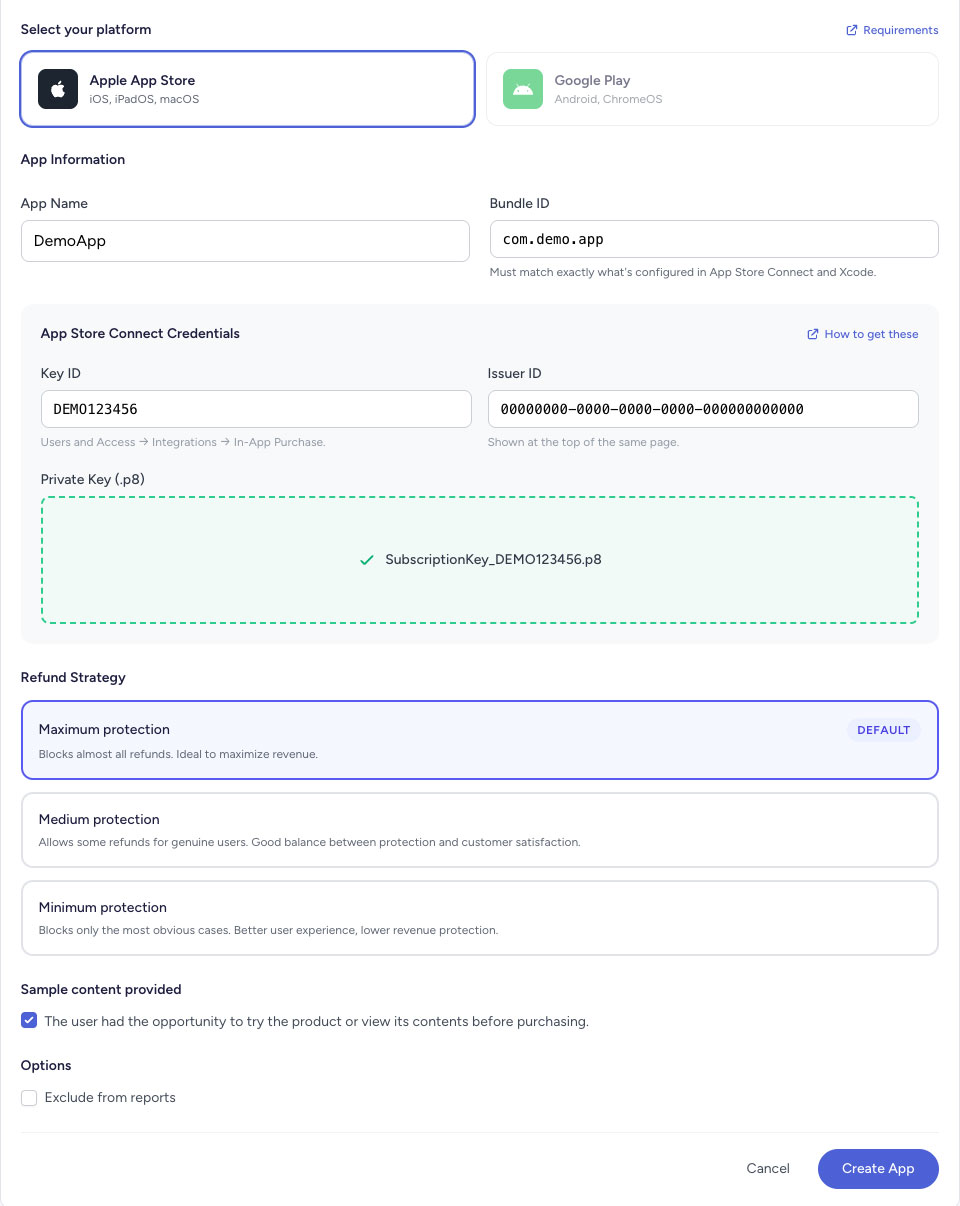Click the Create App button
This screenshot has width=960, height=1206.
pyautogui.click(x=878, y=1168)
